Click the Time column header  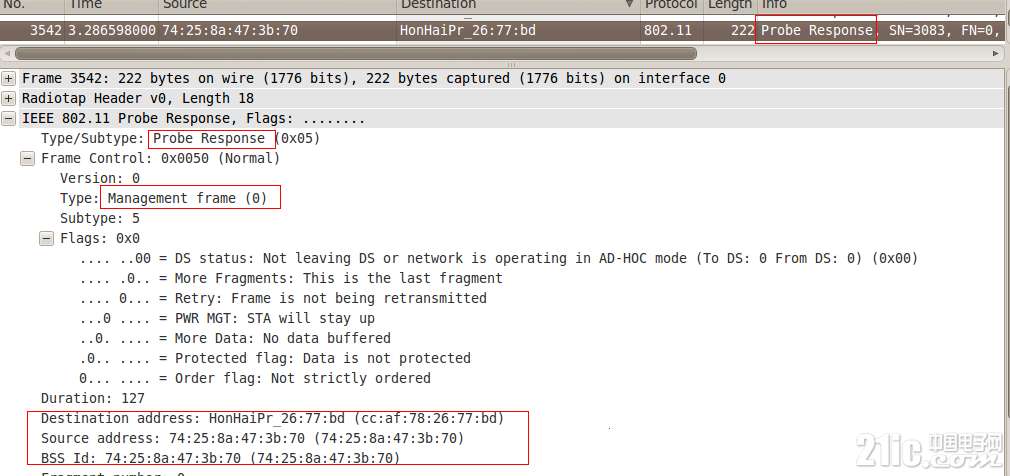coord(111,5)
